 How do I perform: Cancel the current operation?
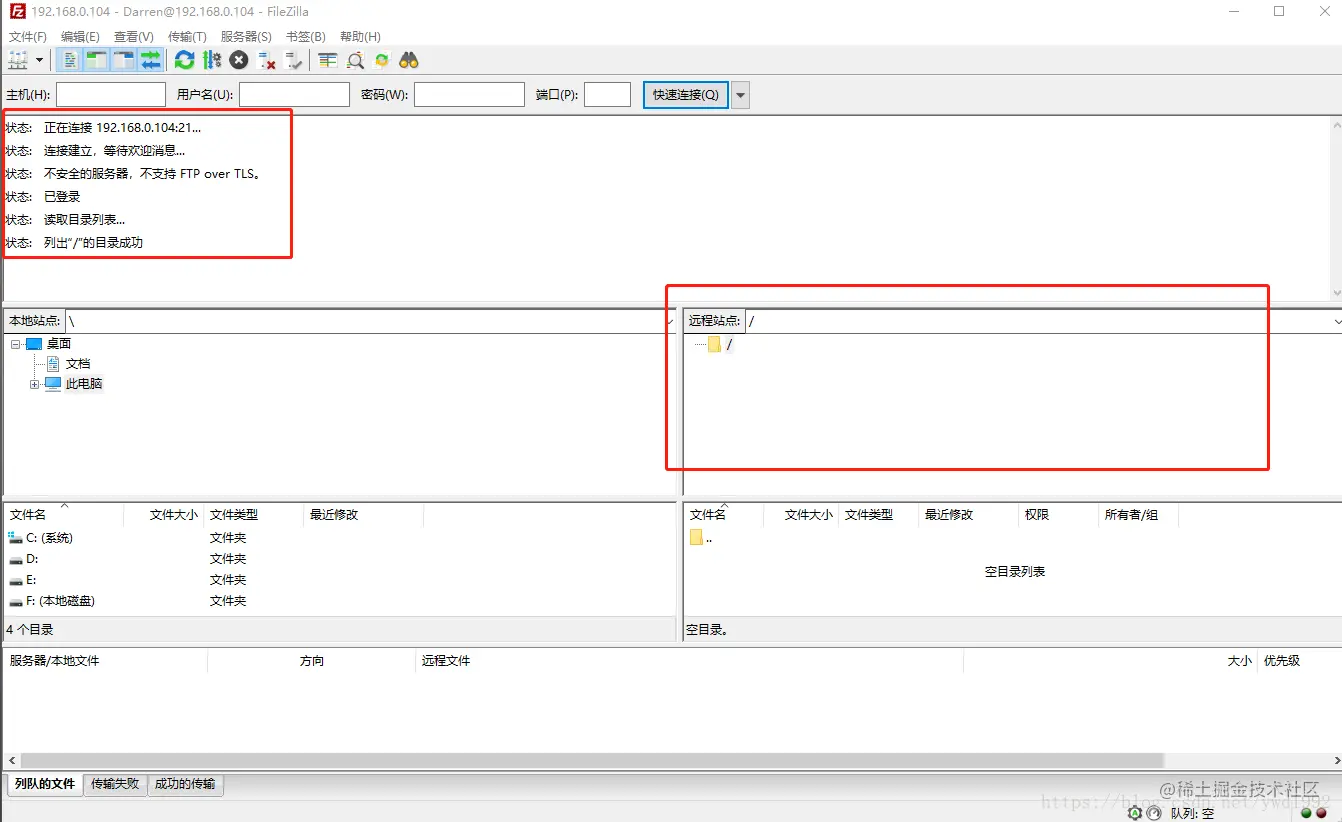[239, 60]
